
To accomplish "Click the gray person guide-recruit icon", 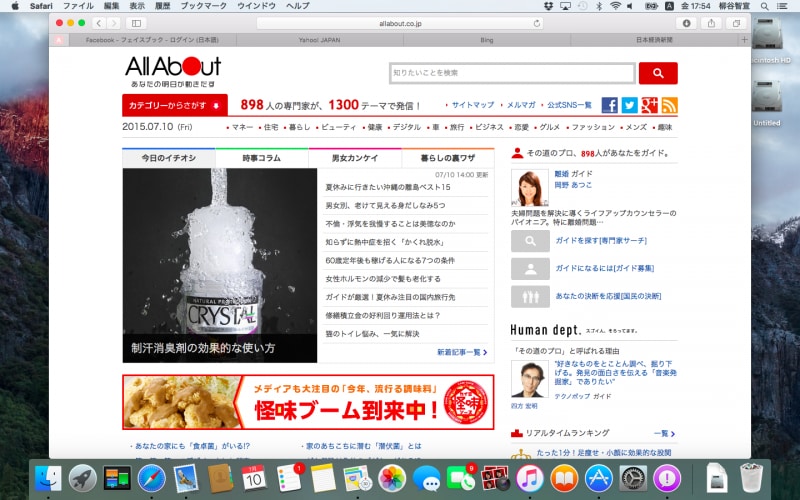I will pos(531,269).
